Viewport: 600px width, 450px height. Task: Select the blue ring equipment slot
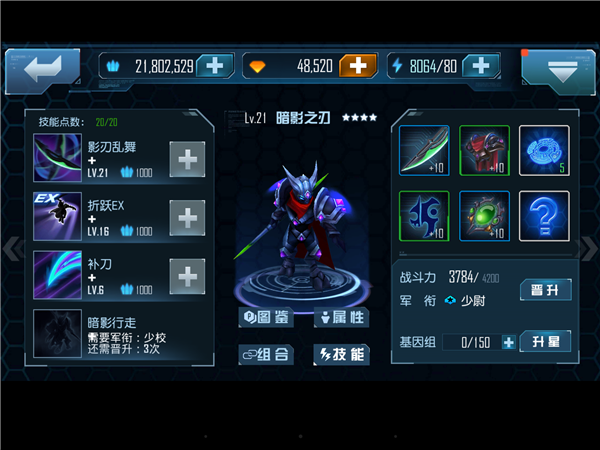click(544, 150)
